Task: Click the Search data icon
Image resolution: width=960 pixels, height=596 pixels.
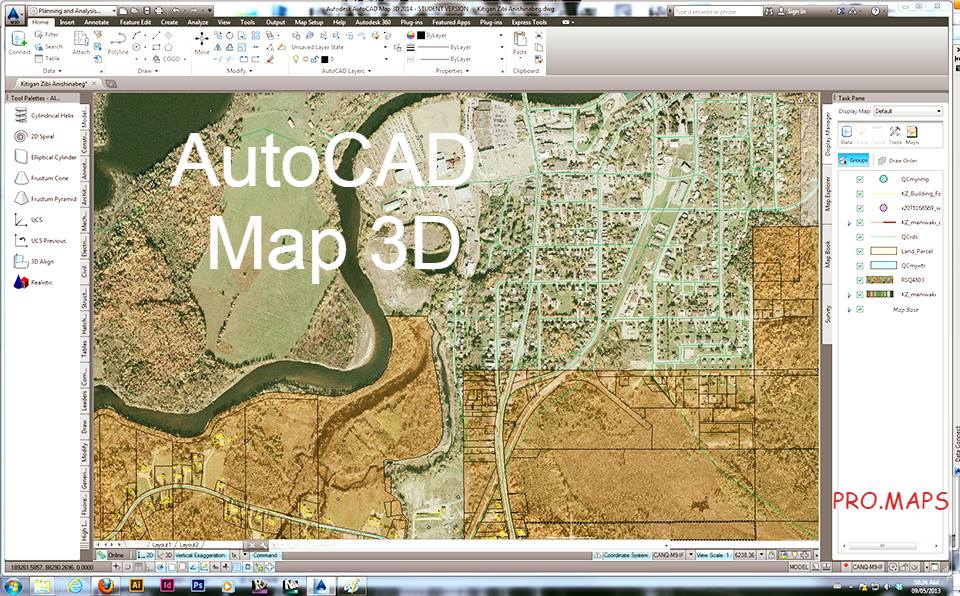Action: pyautogui.click(x=39, y=47)
